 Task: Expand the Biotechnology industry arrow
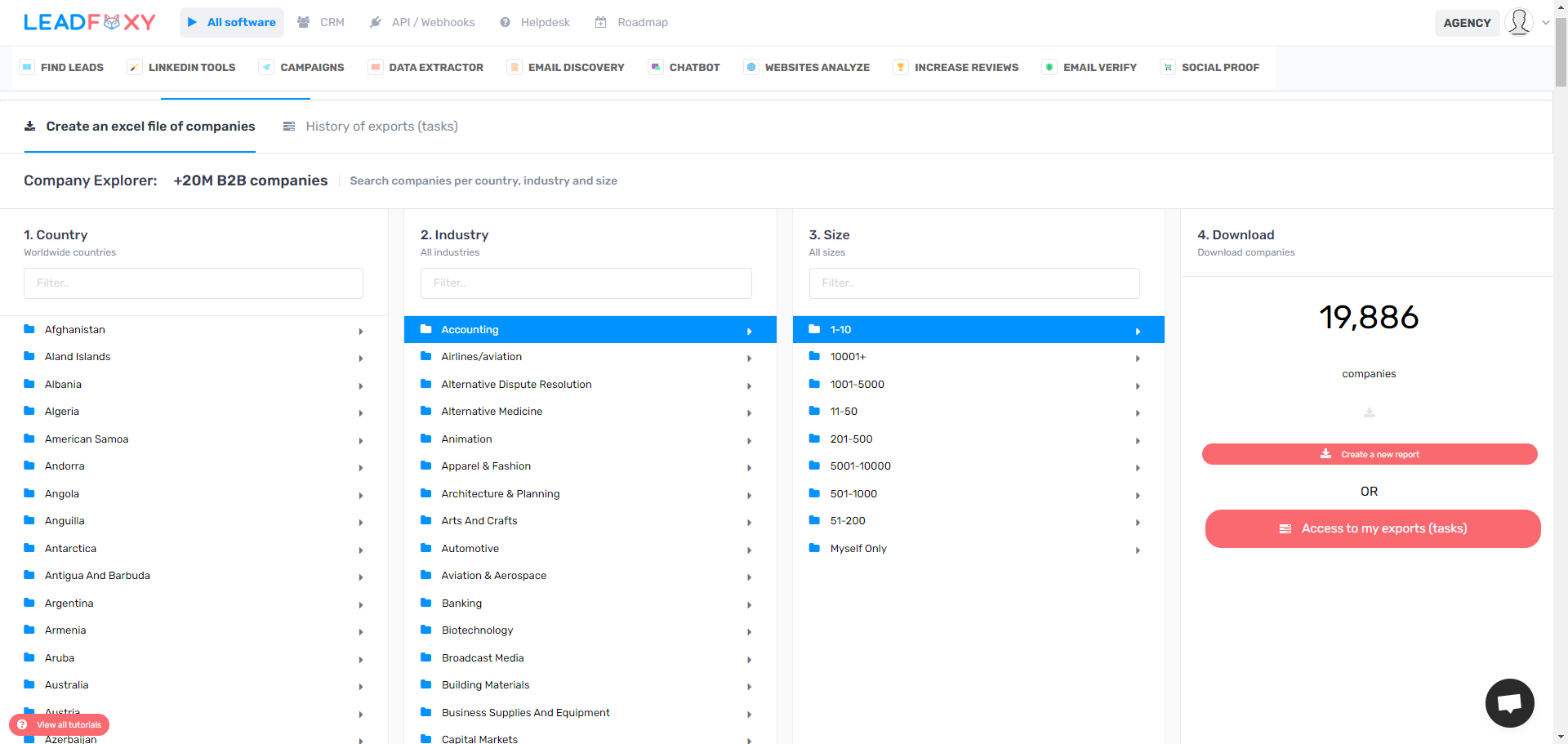pos(749,631)
